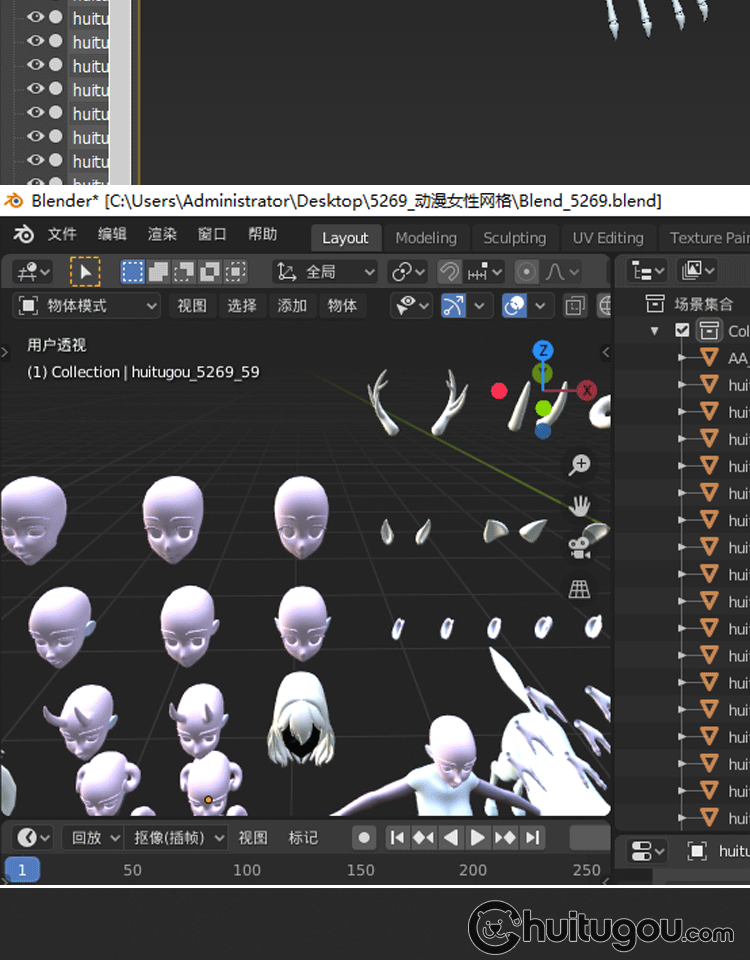
Task: Click the zoom view magnifier icon
Action: (580, 464)
